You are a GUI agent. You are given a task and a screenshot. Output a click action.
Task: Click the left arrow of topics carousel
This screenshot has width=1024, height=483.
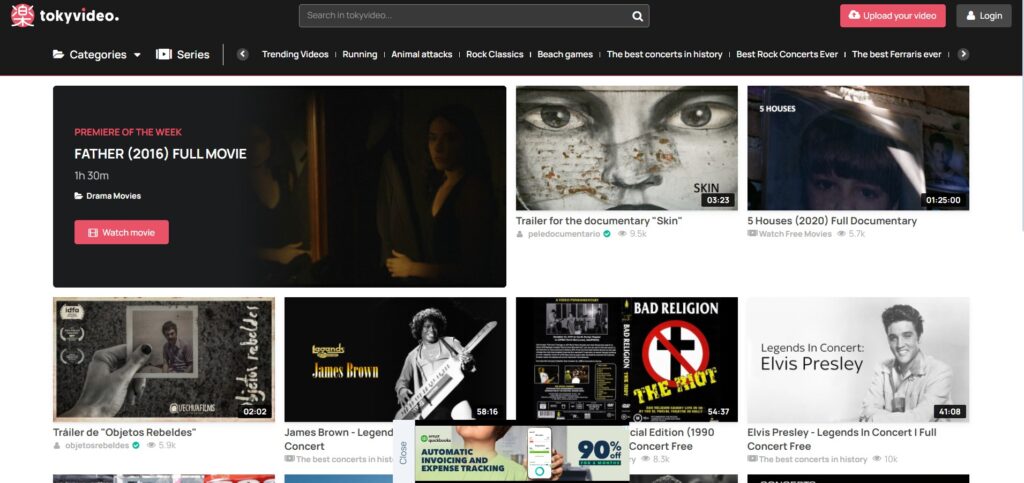(243, 54)
